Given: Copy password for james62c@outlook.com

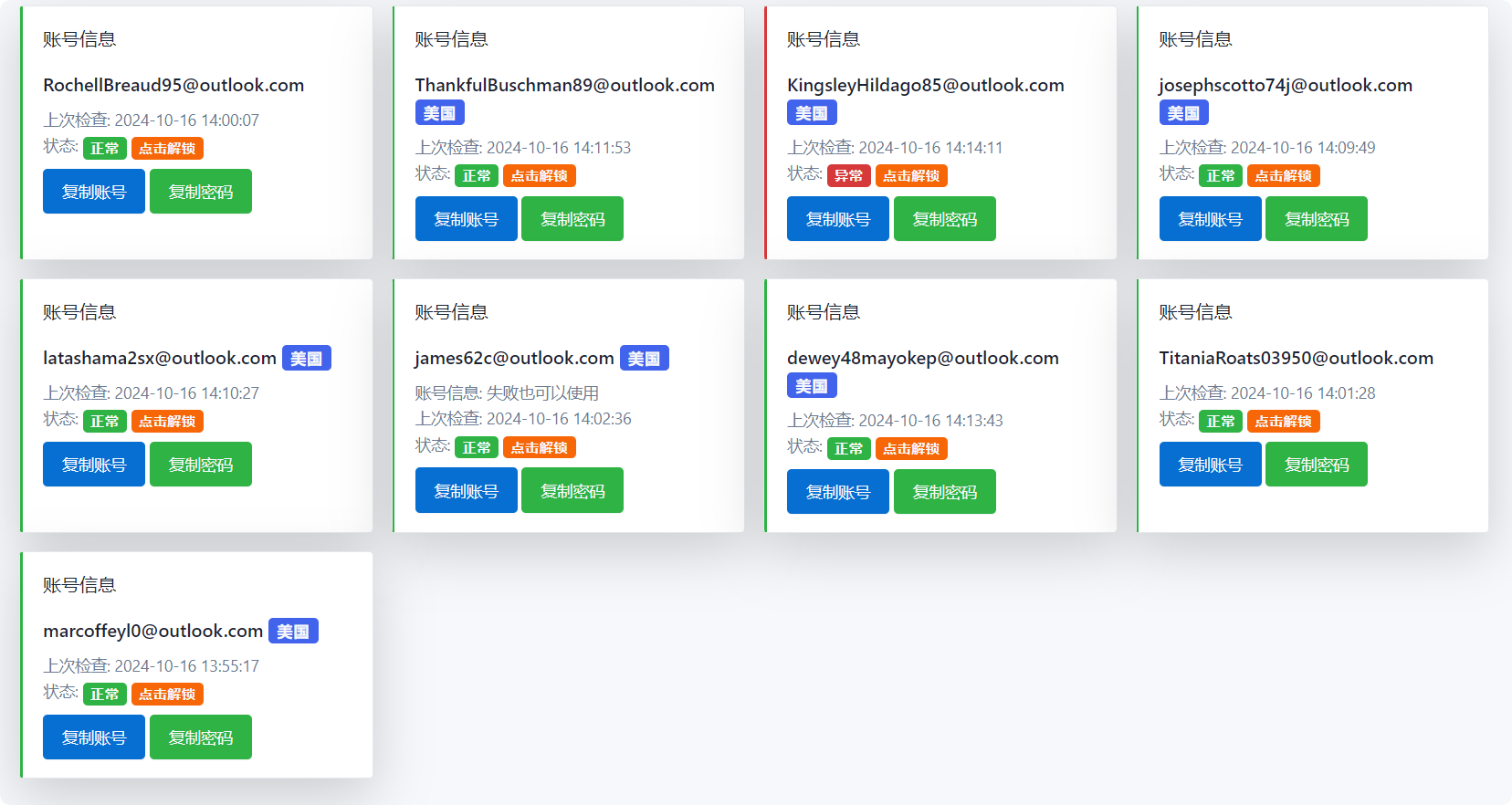Looking at the screenshot, I should [572, 491].
